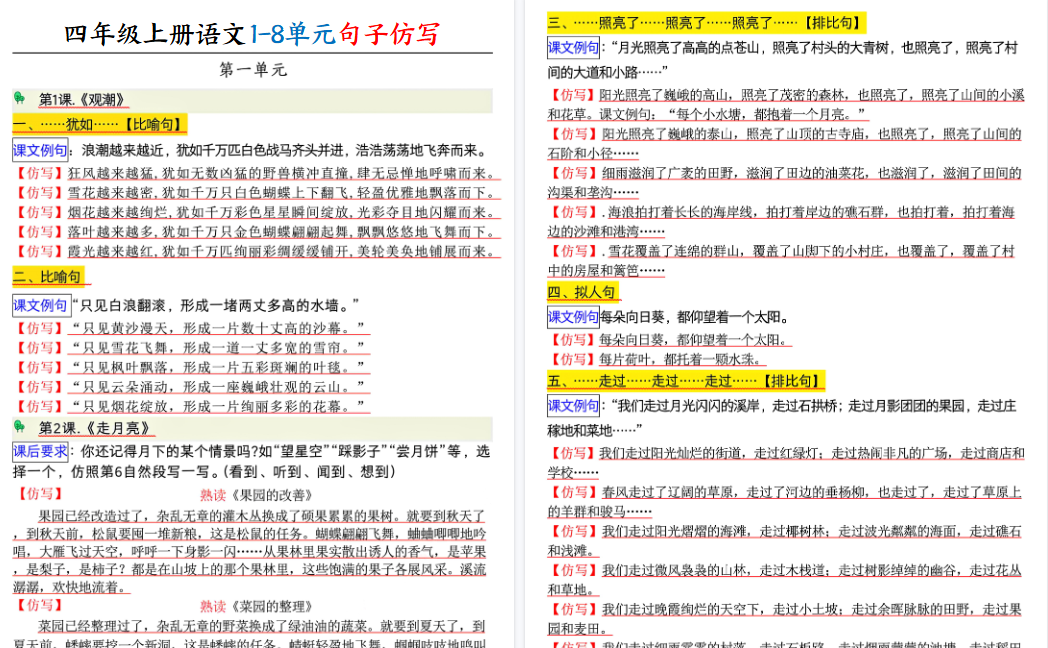Select the 第一单元 unit heading
The height and width of the screenshot is (648, 1048).
coord(253,69)
